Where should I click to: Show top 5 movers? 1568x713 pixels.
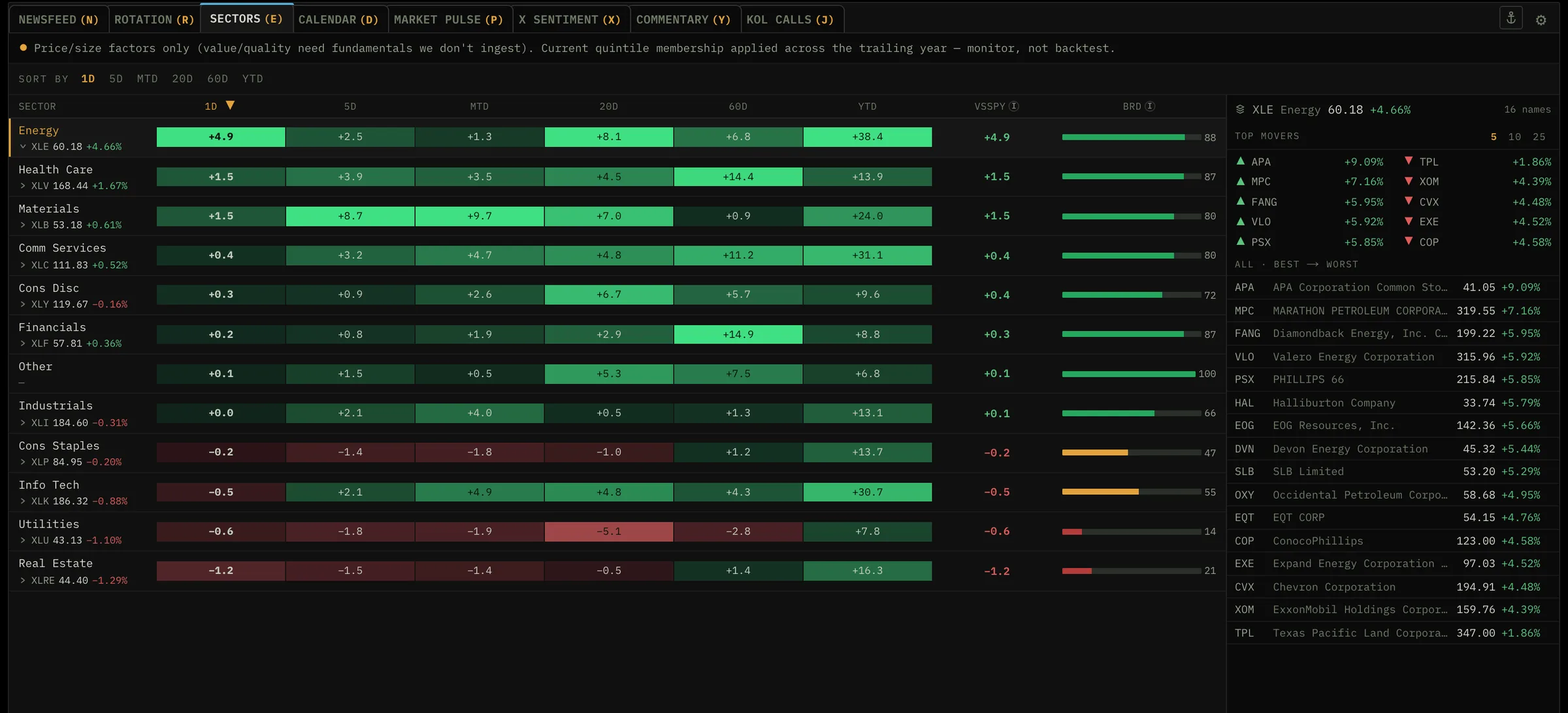point(1494,136)
